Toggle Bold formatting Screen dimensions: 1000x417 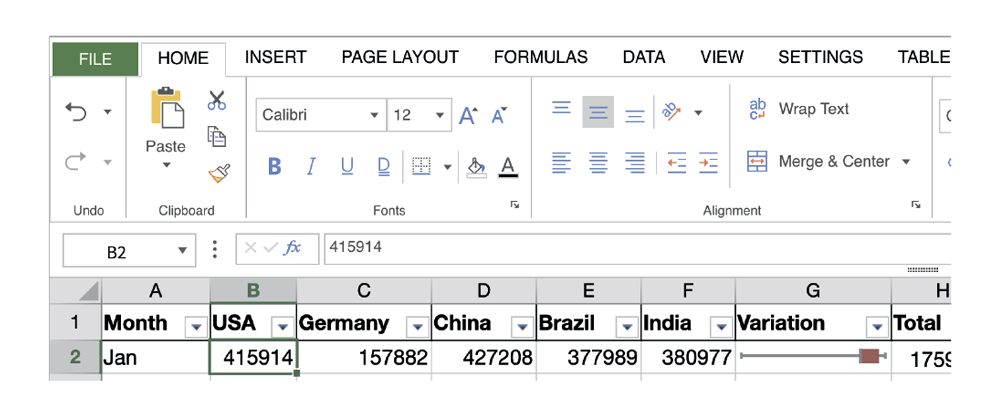[274, 166]
